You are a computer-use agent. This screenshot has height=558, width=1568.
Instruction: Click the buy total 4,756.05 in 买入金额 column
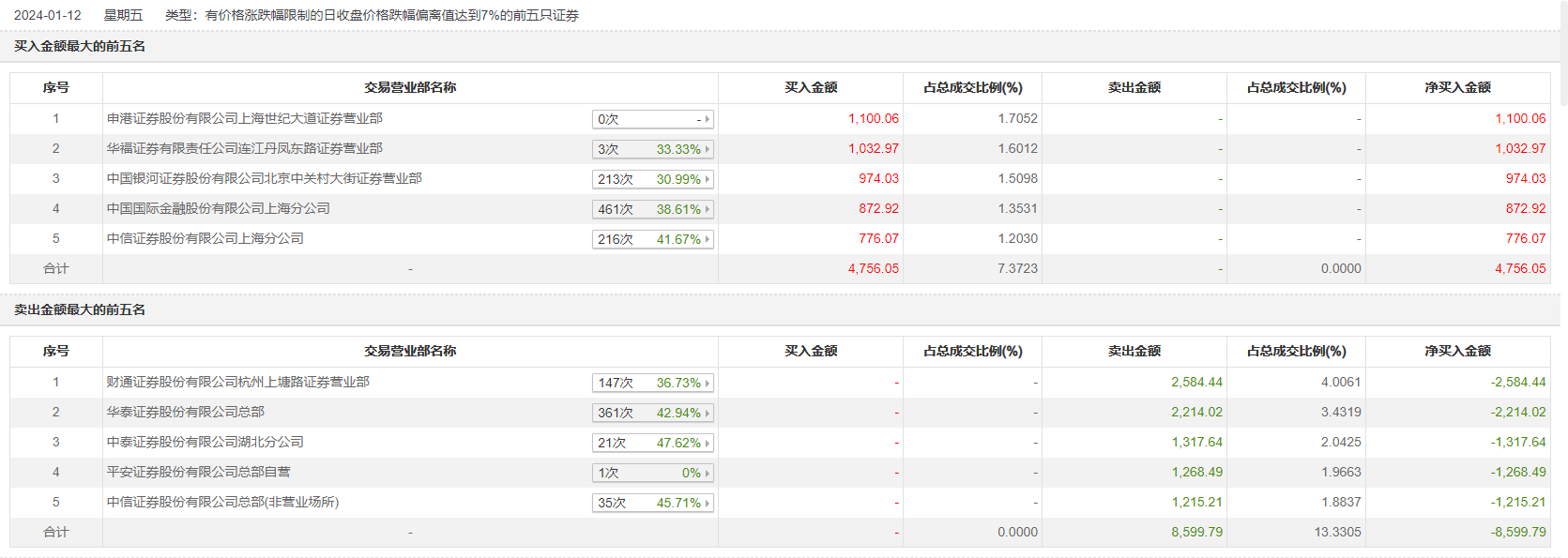[874, 268]
